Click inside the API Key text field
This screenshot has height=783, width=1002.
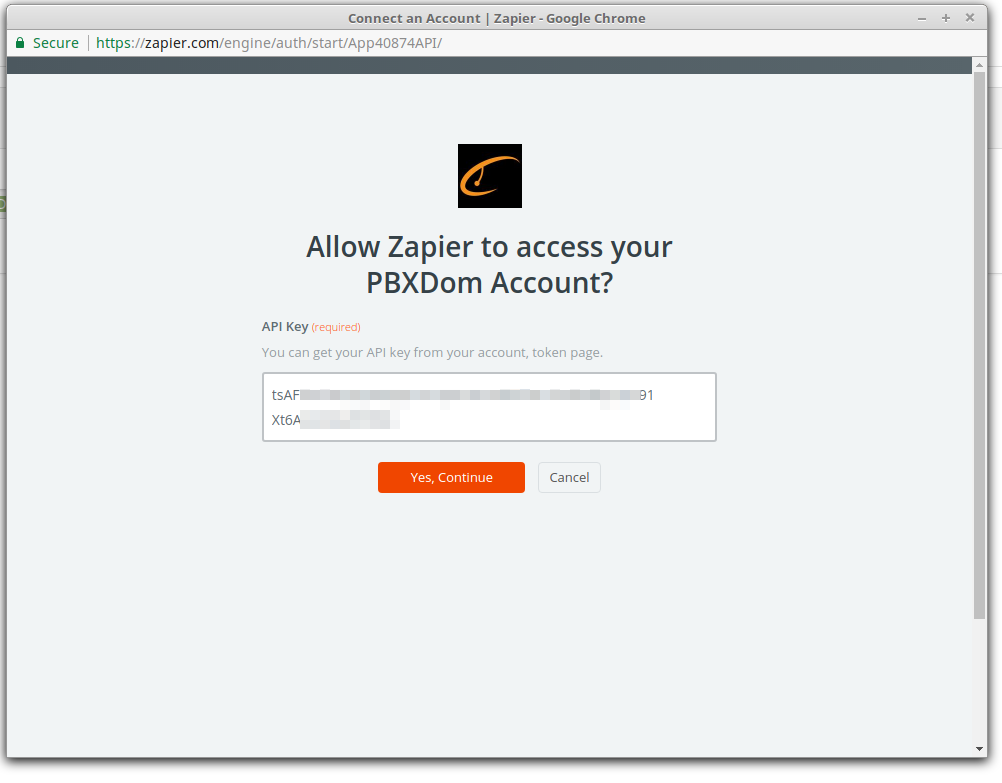(489, 407)
